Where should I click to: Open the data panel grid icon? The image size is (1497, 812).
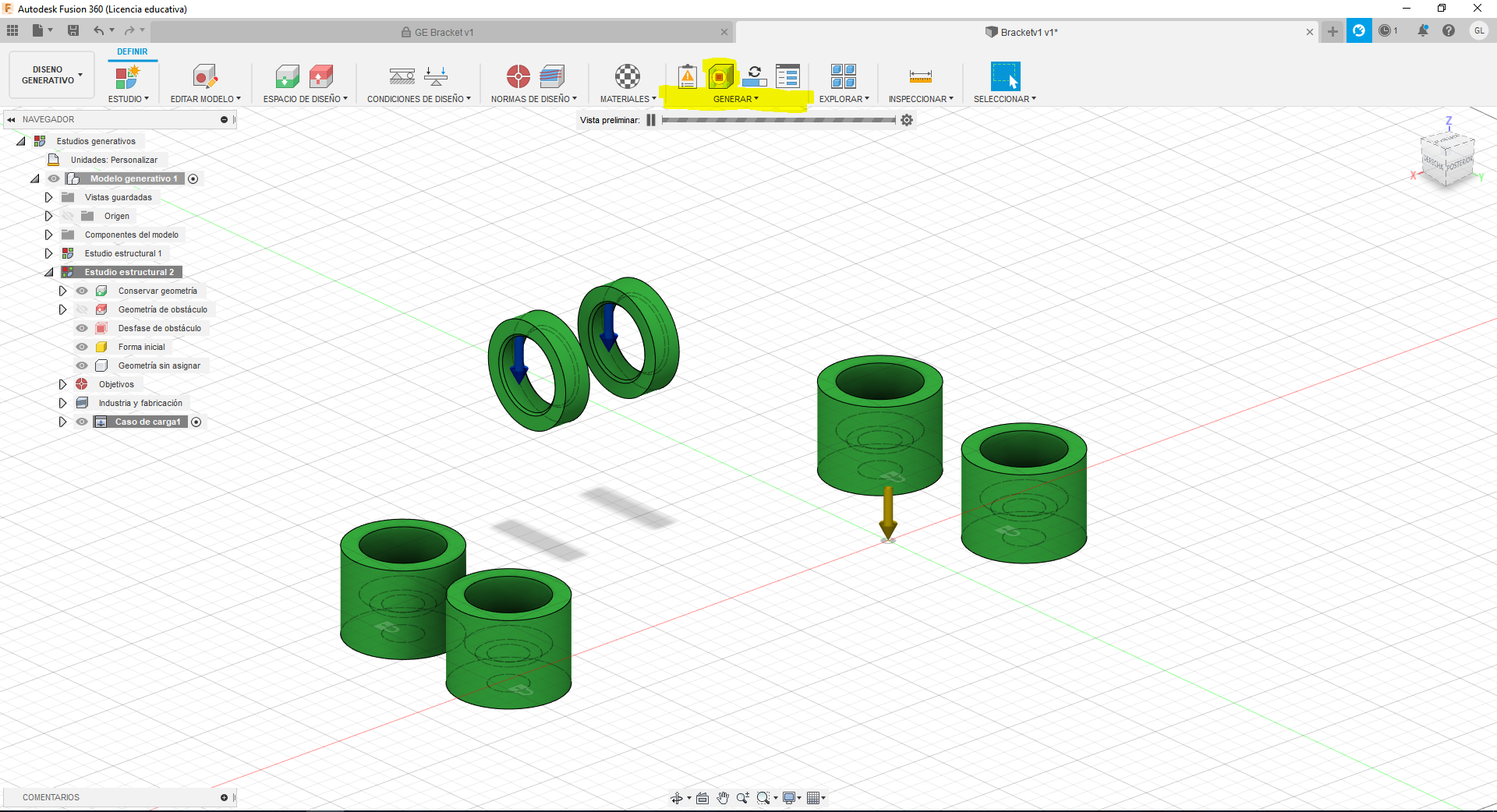pyautogui.click(x=12, y=30)
